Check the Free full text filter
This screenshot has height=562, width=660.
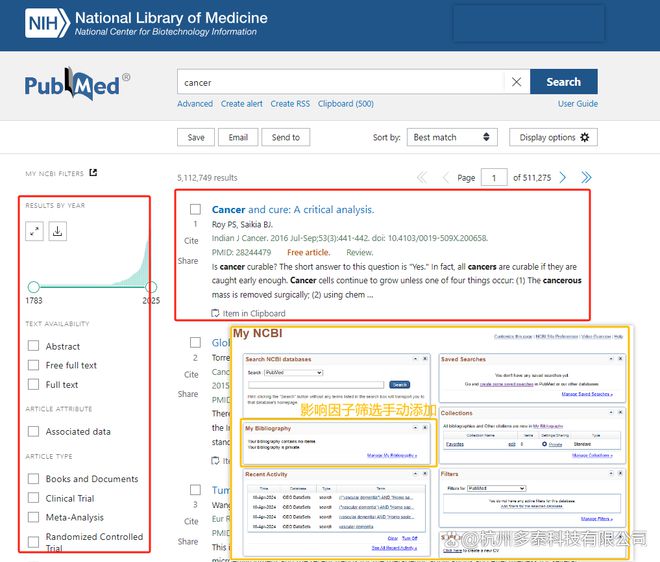click(33, 365)
